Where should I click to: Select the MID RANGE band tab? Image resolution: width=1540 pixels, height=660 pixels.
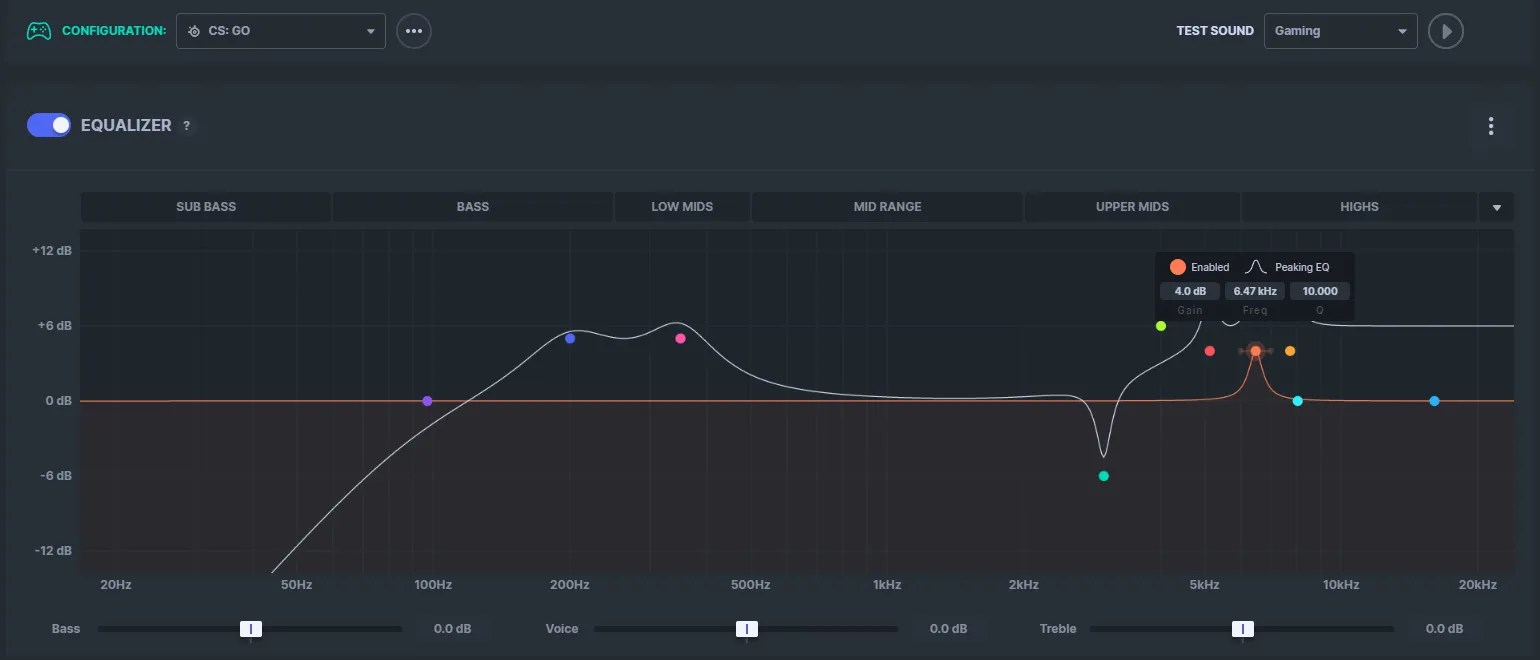click(x=886, y=207)
